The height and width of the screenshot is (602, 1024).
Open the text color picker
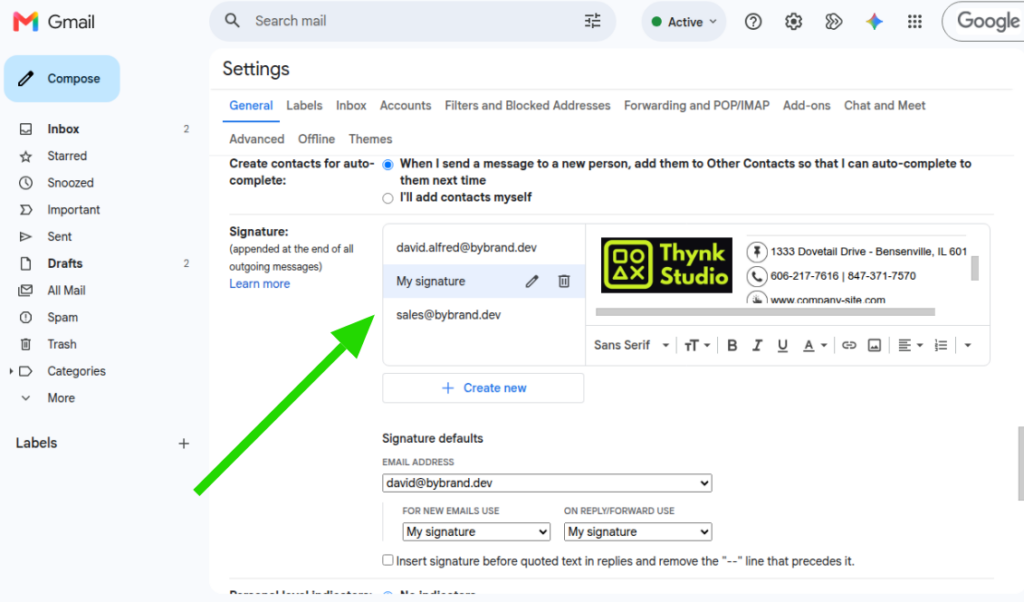point(814,345)
